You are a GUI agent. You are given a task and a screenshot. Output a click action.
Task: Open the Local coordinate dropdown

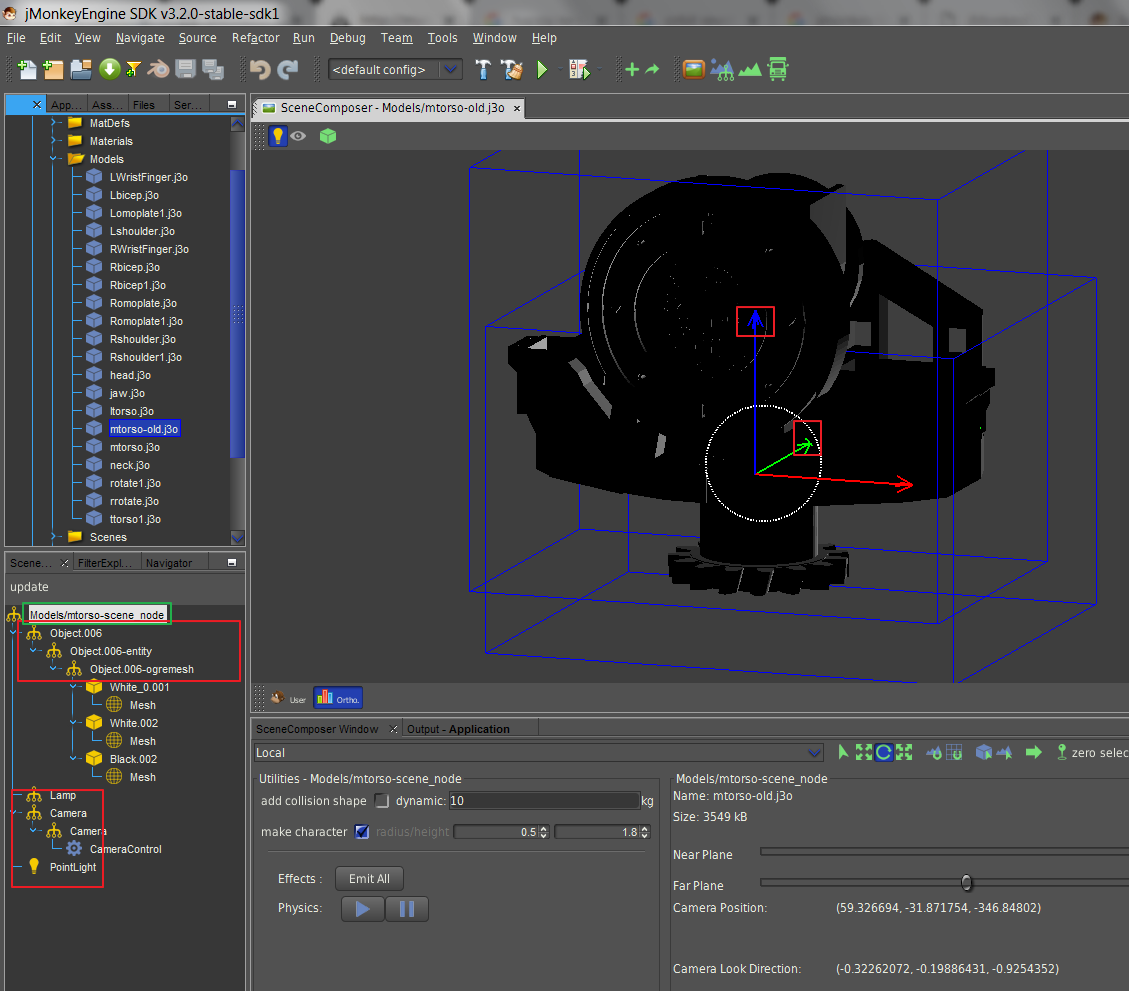click(x=814, y=753)
